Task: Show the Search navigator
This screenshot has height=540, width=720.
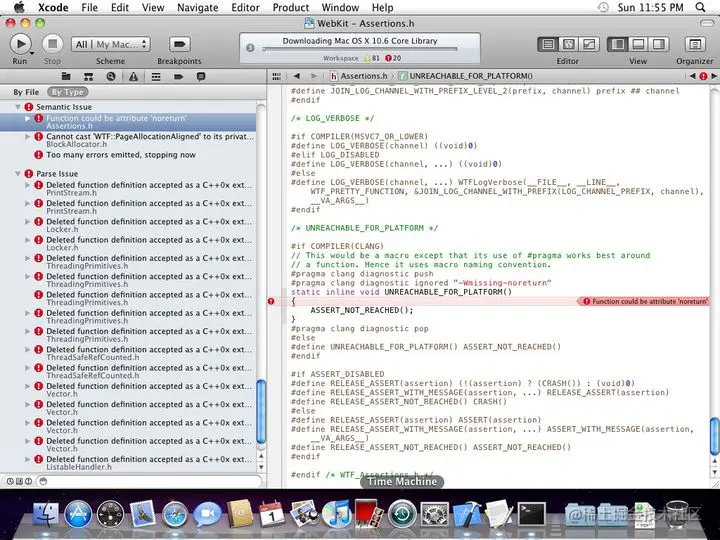Action: click(111, 76)
